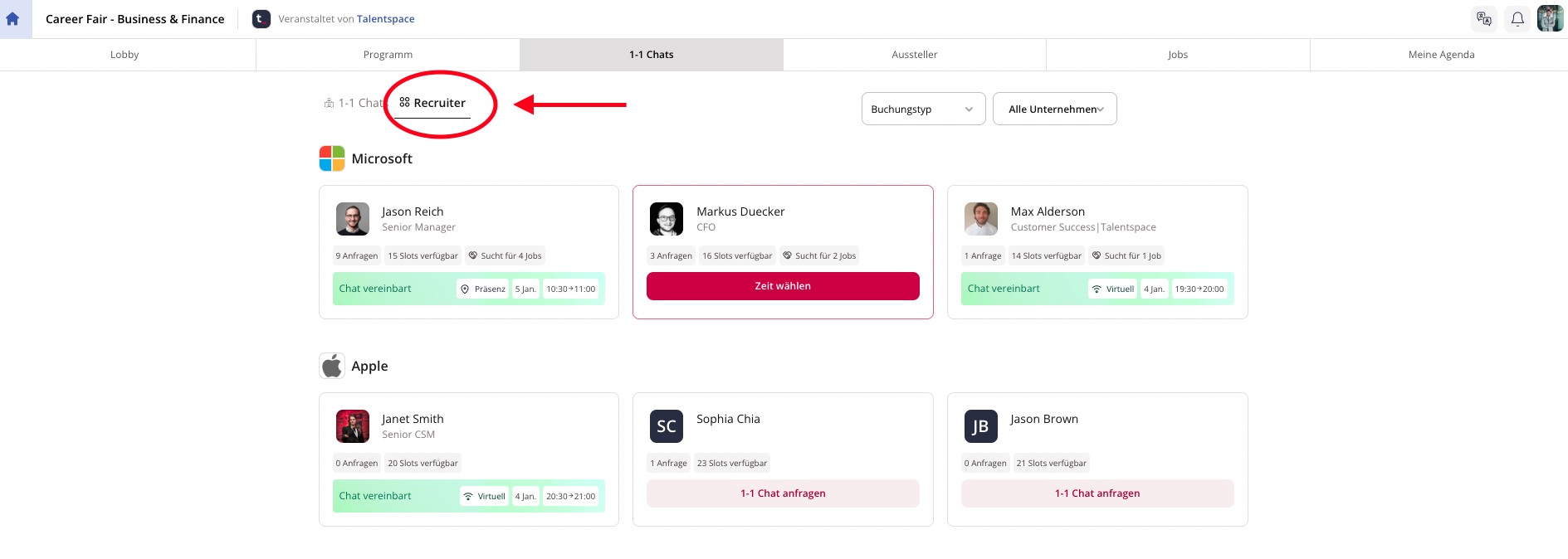Expand the Buchungstyp dropdown

pos(924,109)
